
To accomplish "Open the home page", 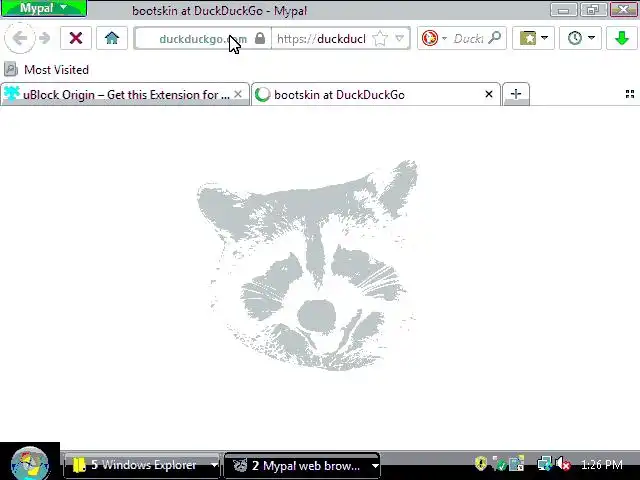I will 112,38.
